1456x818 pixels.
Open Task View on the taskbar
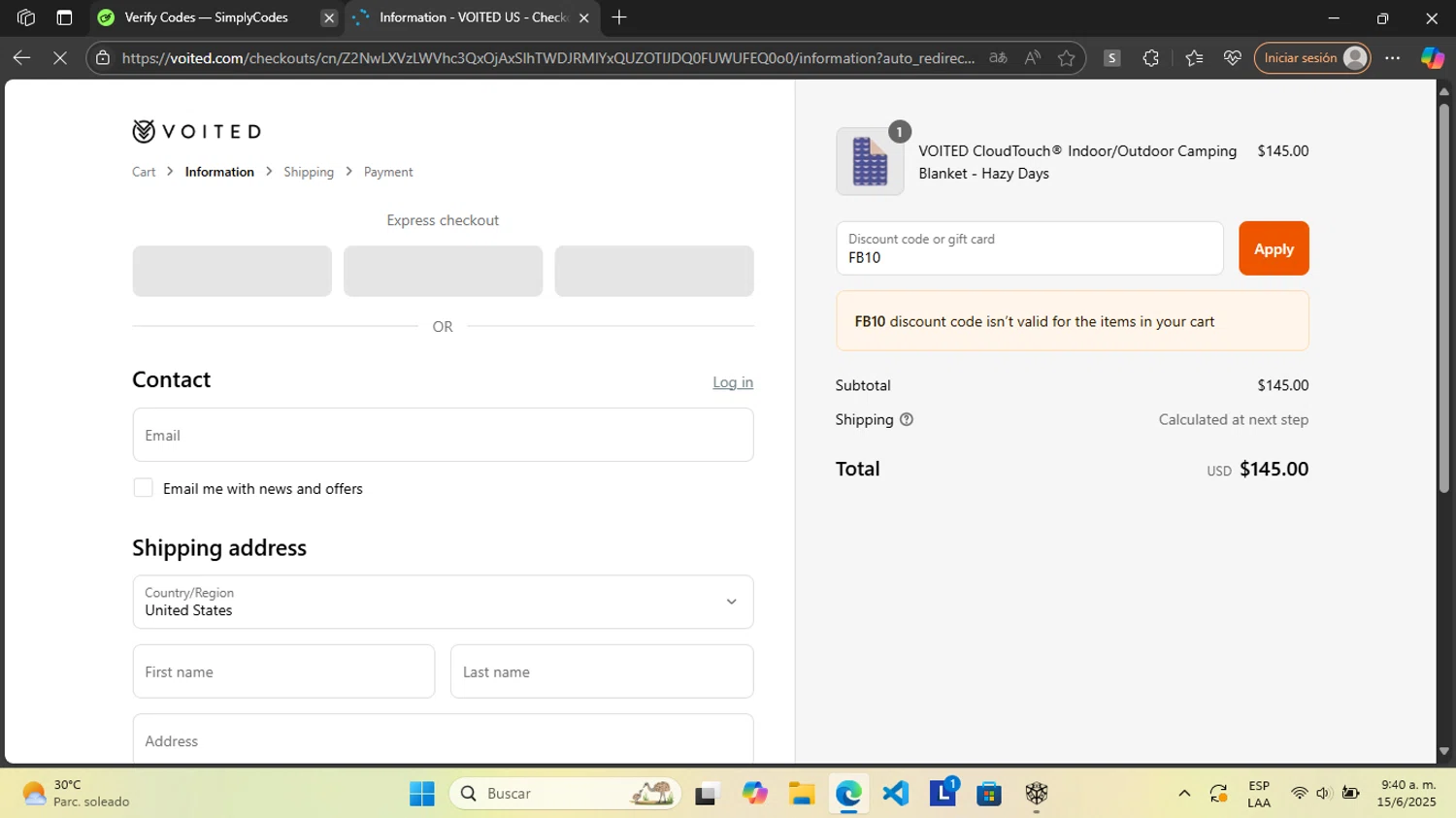[707, 794]
